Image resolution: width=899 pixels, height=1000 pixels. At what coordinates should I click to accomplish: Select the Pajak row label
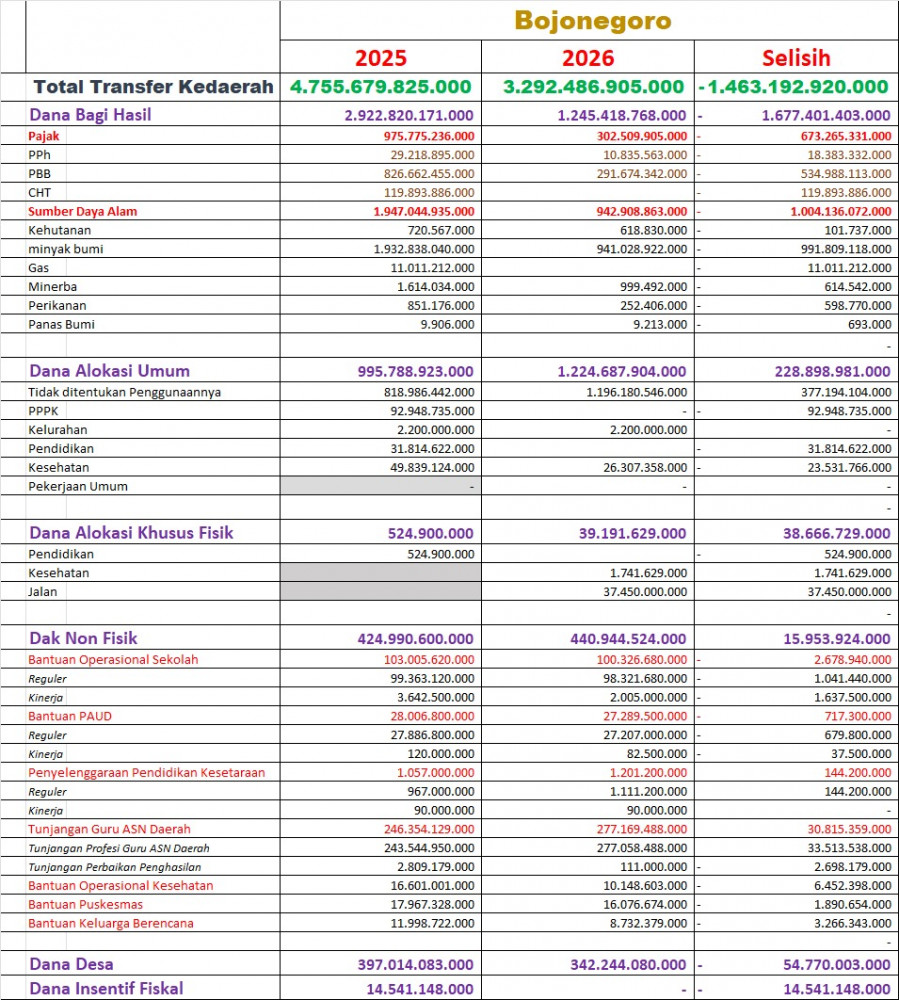pos(43,136)
